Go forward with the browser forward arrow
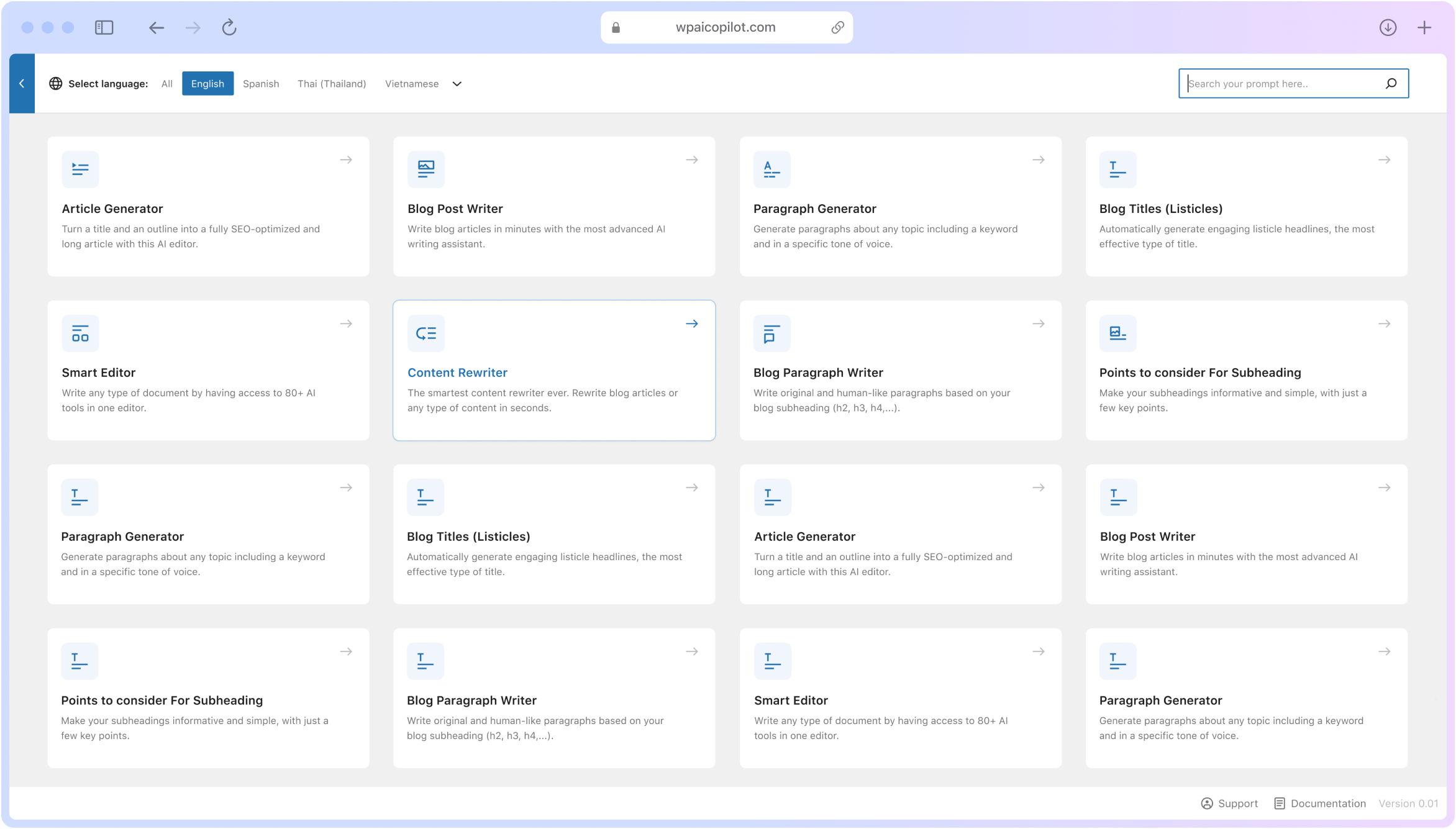1456x829 pixels. click(193, 27)
